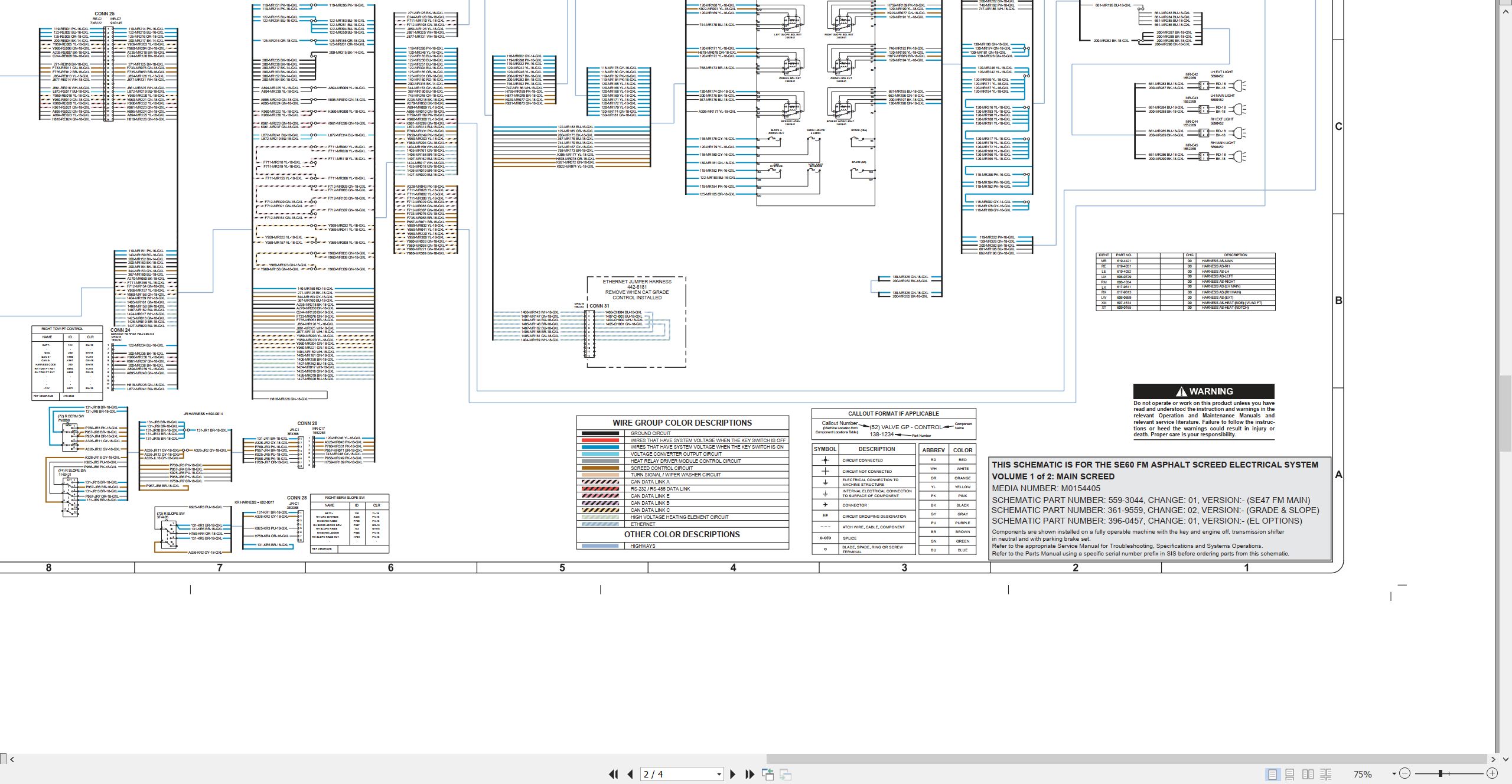This screenshot has width=1512, height=784.
Task: Click the vertical scrollbar thumb
Action: click(x=1507, y=413)
